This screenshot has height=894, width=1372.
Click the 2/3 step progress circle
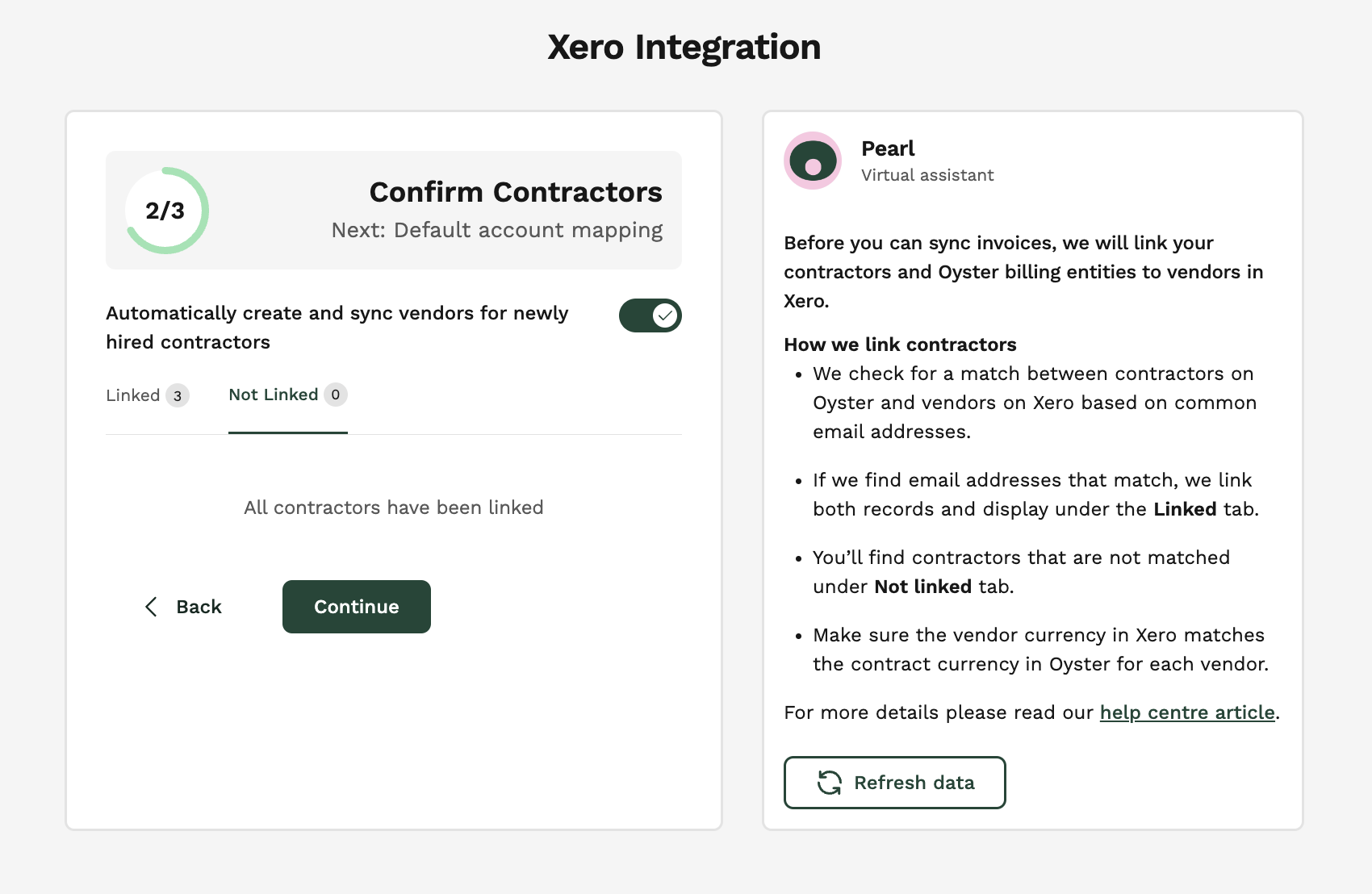pyautogui.click(x=166, y=211)
